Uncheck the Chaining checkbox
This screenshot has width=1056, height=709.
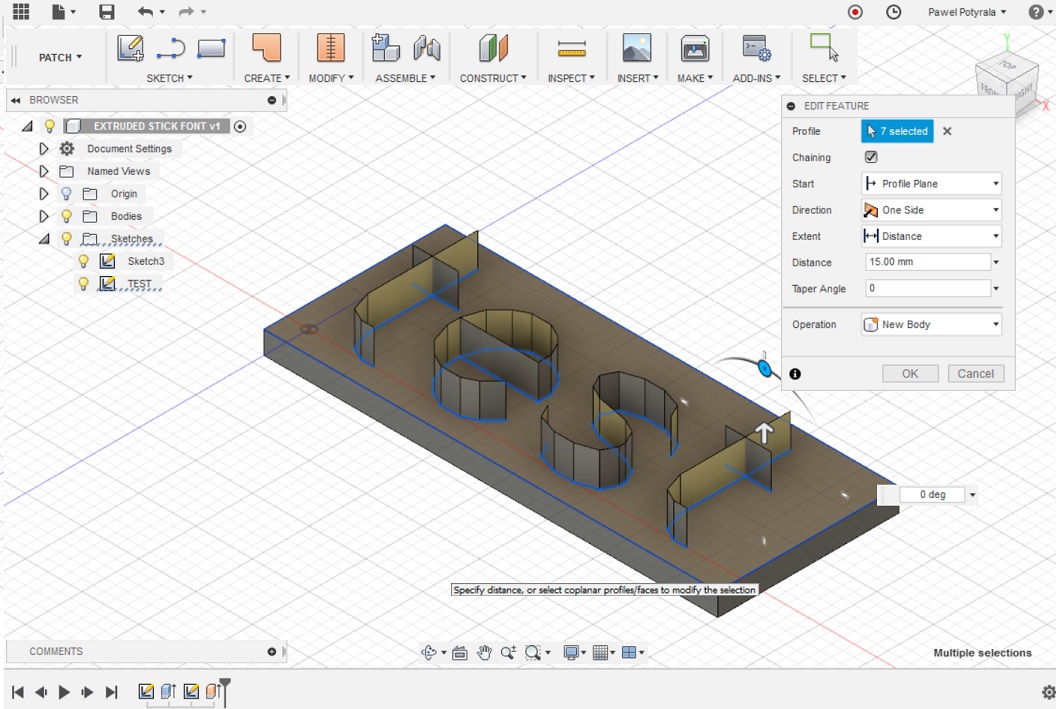(870, 157)
